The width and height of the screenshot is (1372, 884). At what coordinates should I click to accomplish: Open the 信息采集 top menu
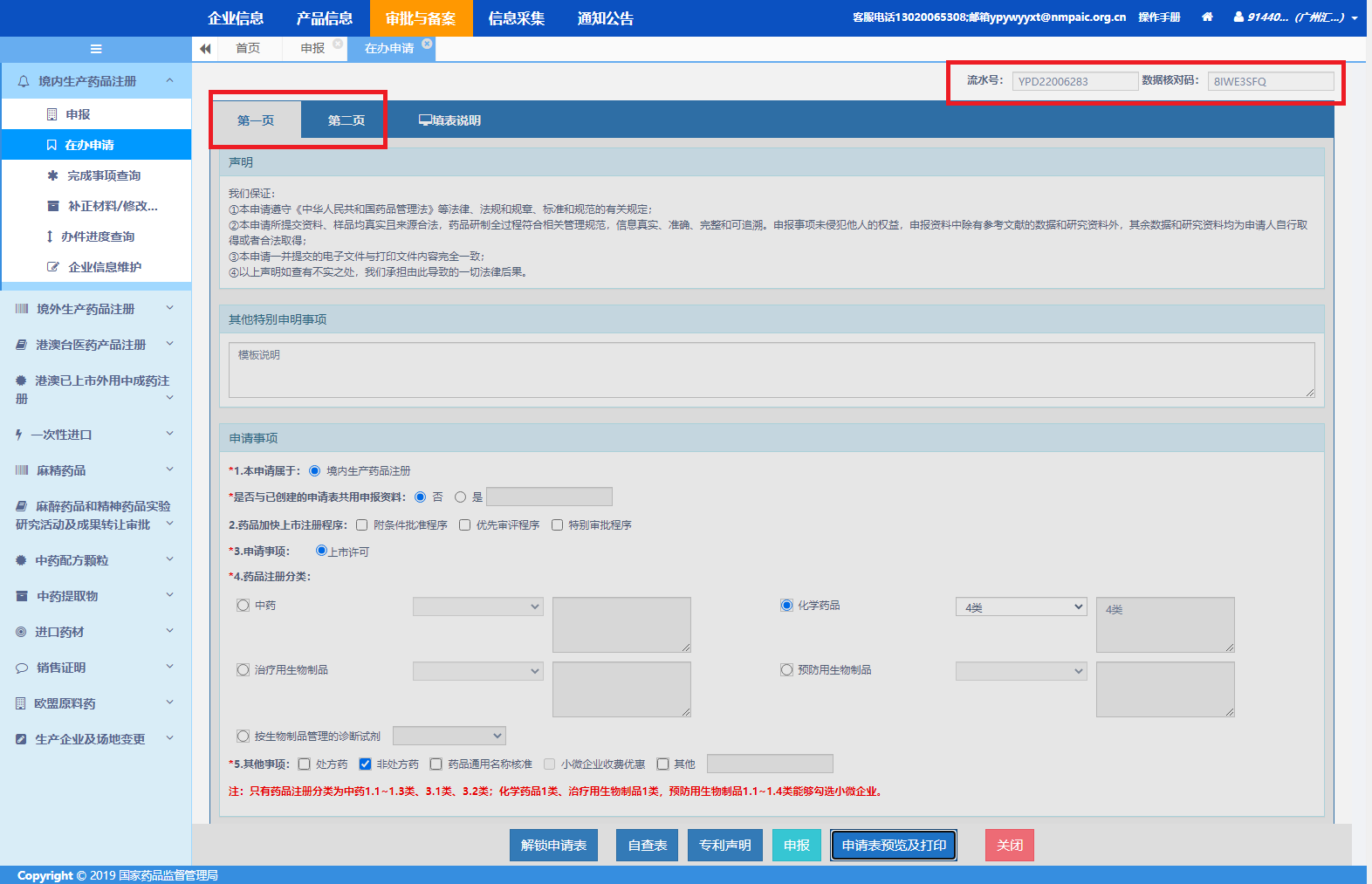tap(516, 18)
